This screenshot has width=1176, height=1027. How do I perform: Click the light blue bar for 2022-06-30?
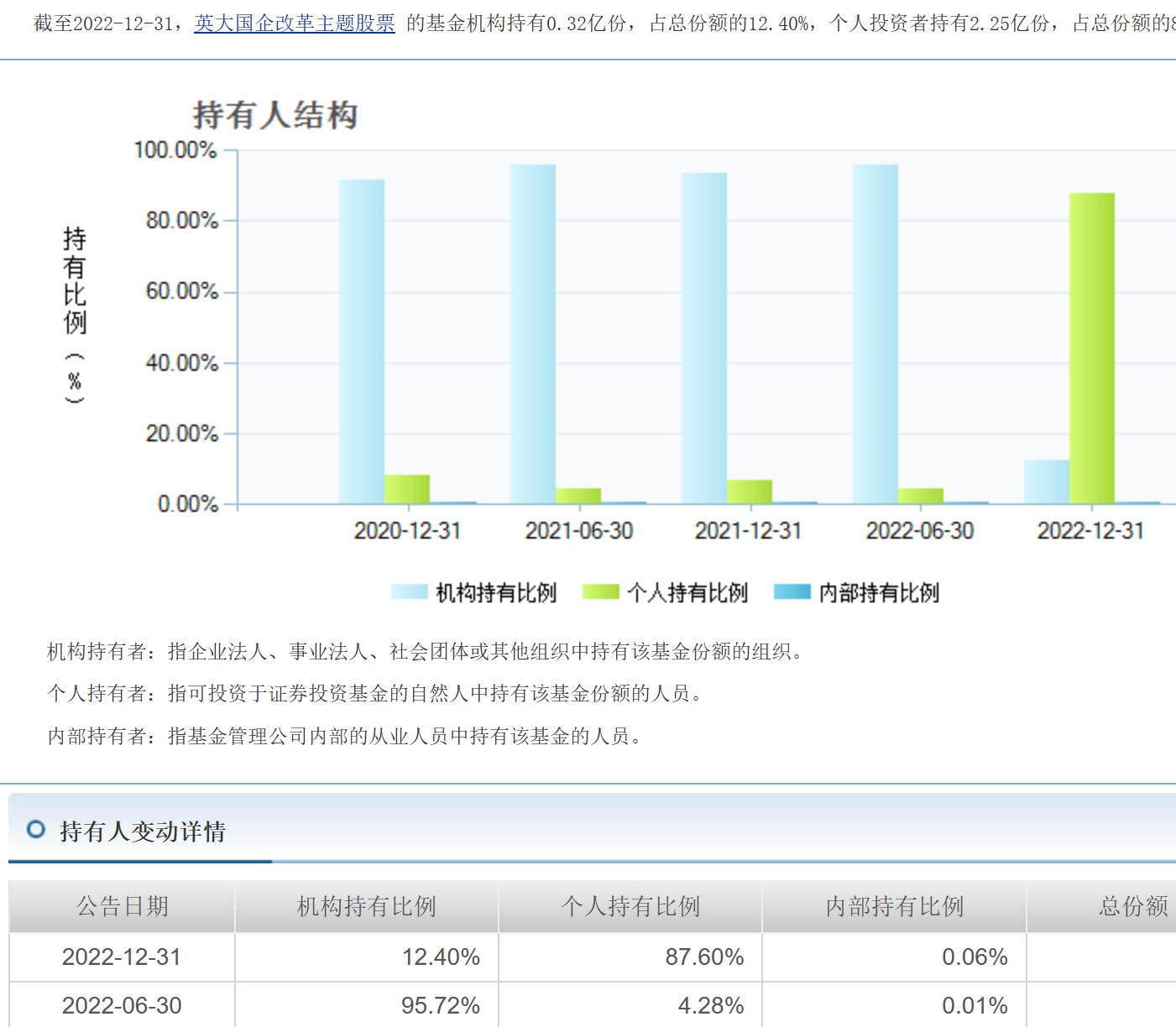[875, 334]
